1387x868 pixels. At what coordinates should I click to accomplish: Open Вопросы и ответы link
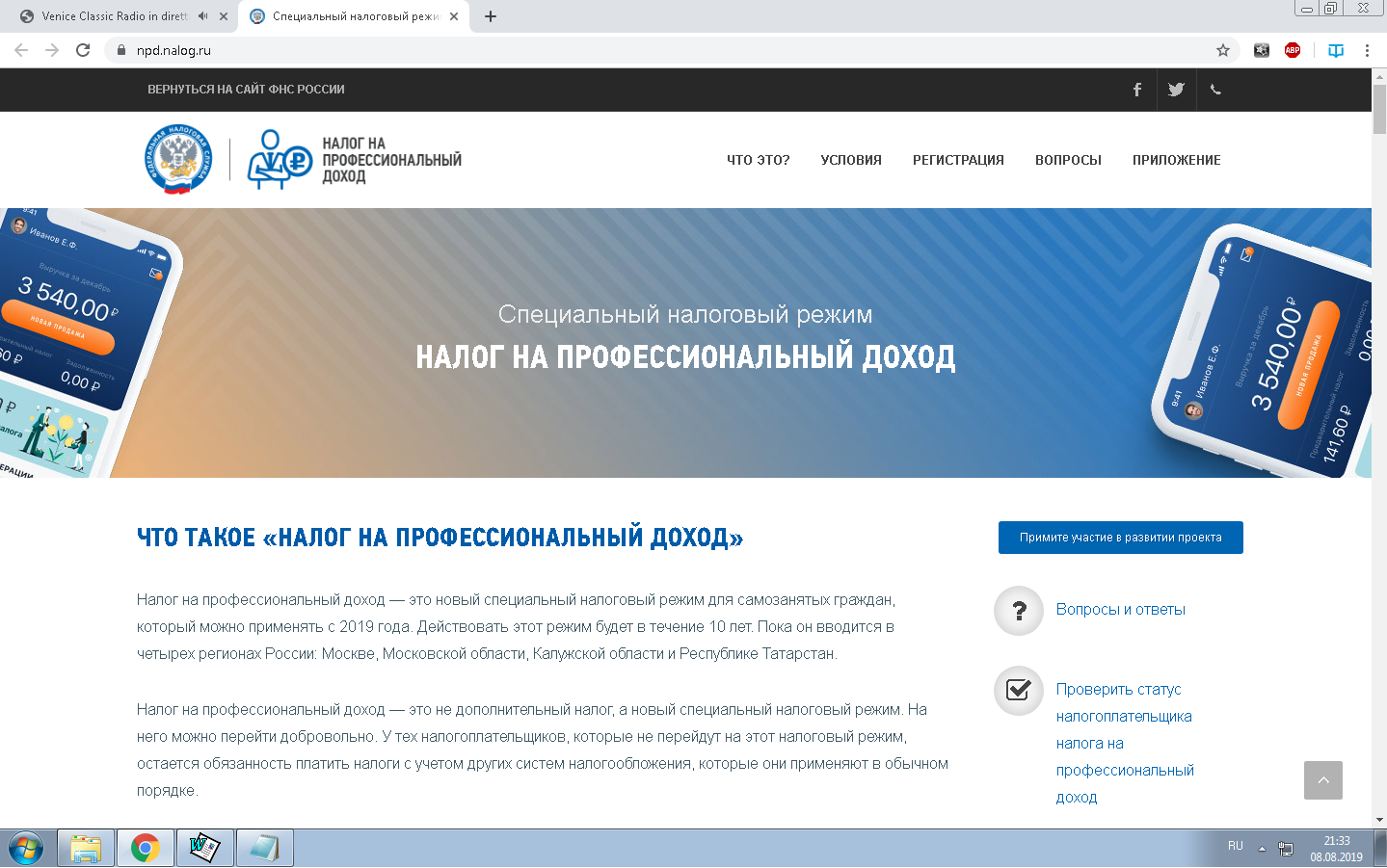(1121, 610)
